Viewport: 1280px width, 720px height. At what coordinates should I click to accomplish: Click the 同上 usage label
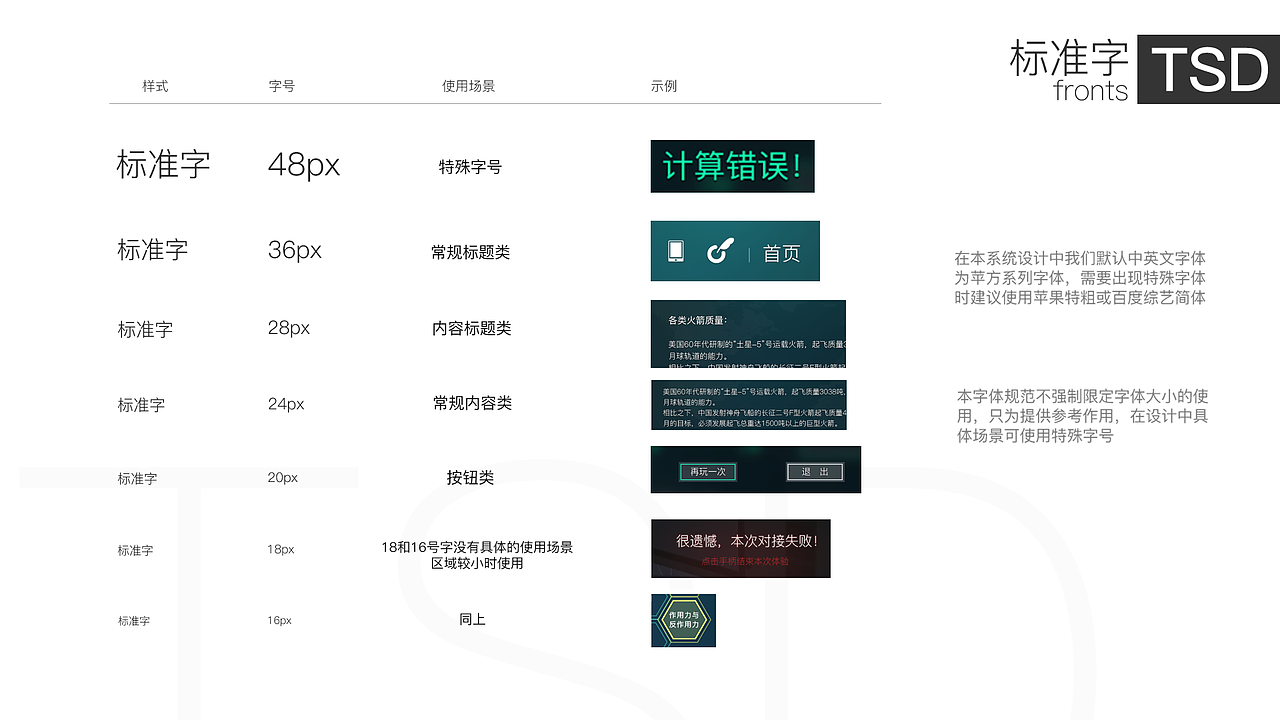click(x=472, y=620)
